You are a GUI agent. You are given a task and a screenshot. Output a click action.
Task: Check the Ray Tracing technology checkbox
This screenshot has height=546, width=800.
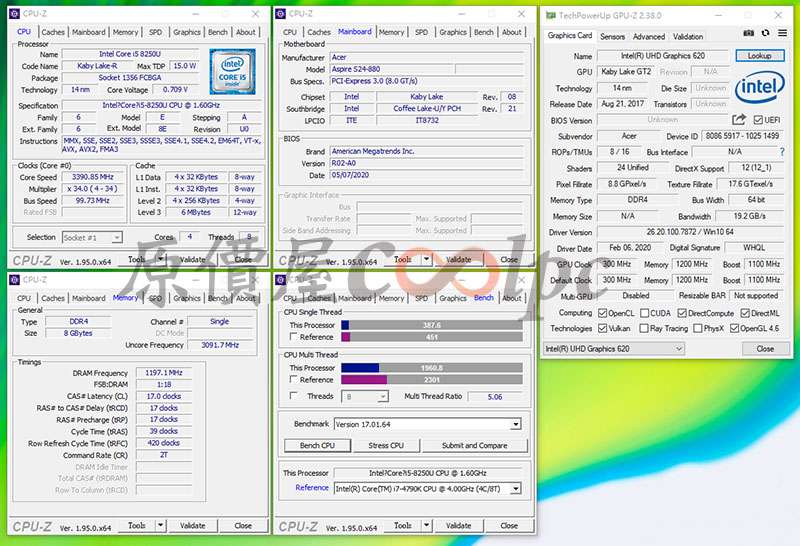(x=642, y=328)
